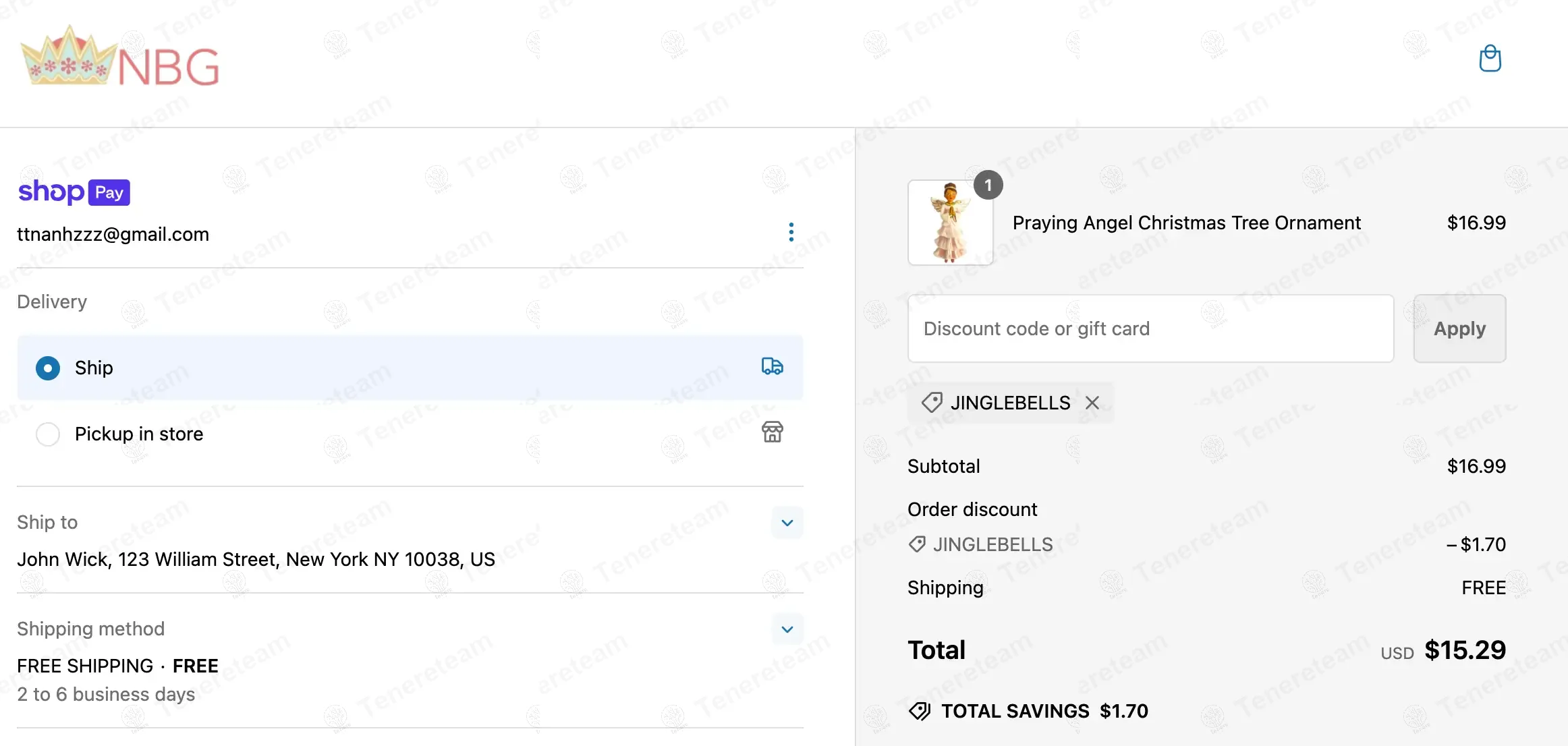Click the NBG crown store logo
Viewport: 1568px width, 746px height.
[120, 57]
